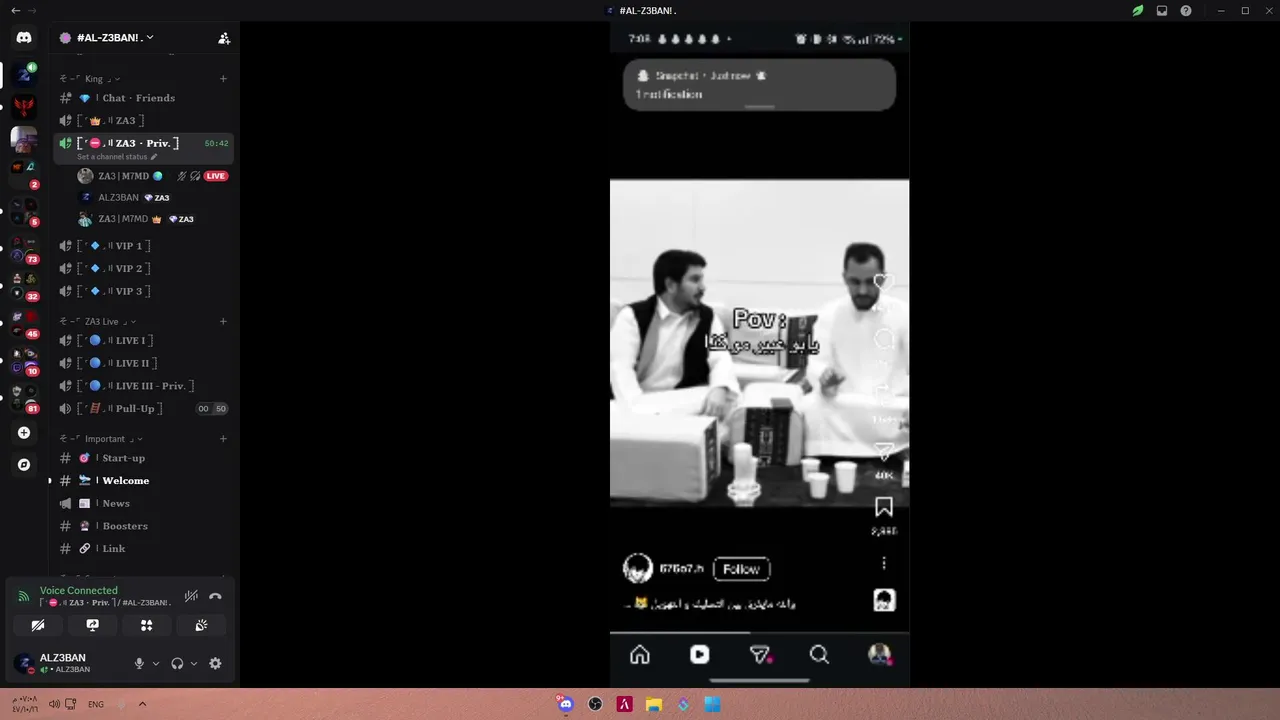The height and width of the screenshot is (720, 1280).
Task: Open ALZ3BAN user profile avatar in user panel
Action: tap(24, 663)
